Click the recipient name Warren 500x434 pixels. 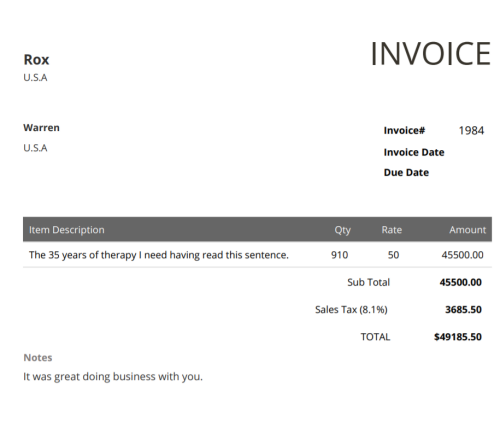click(x=41, y=128)
